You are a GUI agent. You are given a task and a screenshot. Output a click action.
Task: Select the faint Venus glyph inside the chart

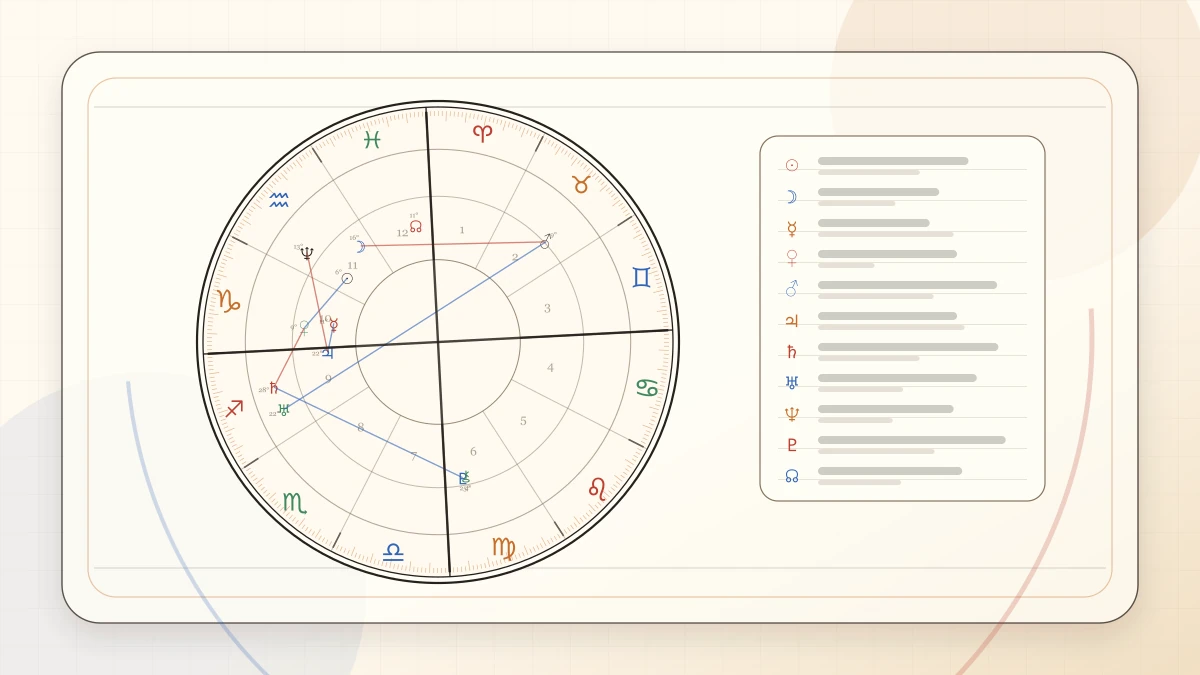click(x=304, y=327)
